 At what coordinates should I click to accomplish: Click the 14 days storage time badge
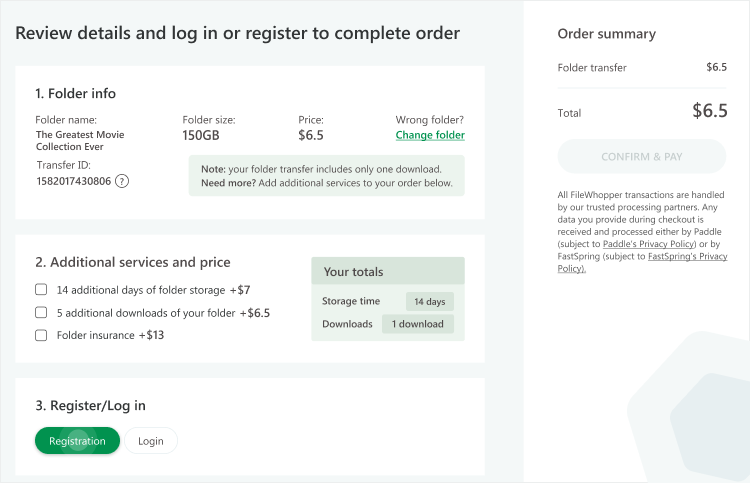point(430,301)
